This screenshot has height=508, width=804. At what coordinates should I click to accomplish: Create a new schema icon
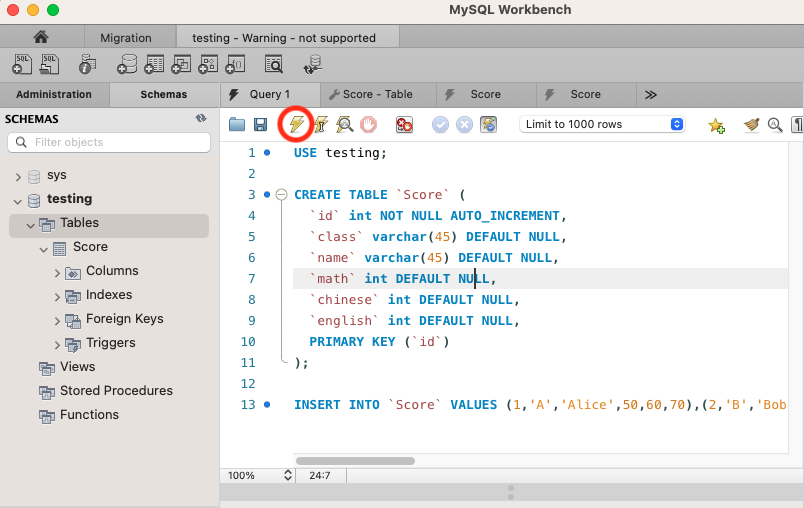point(127,65)
